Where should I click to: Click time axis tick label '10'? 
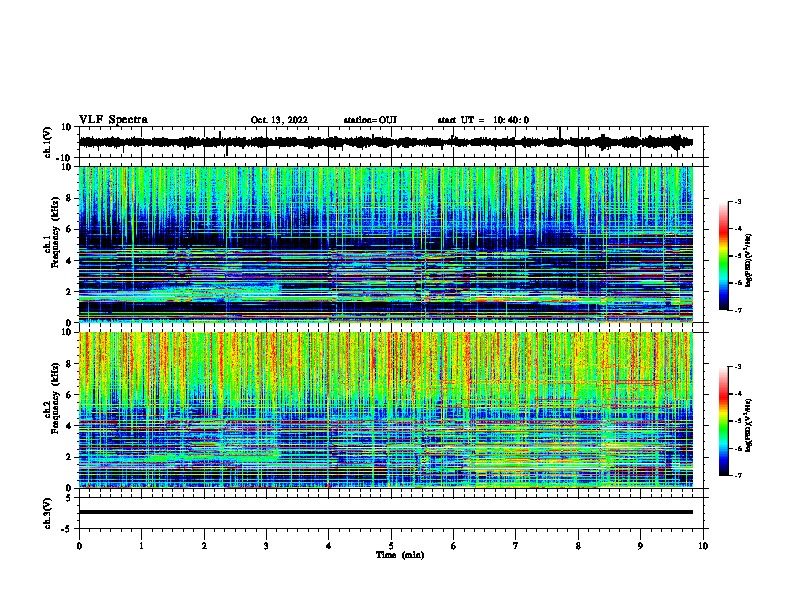click(x=703, y=546)
